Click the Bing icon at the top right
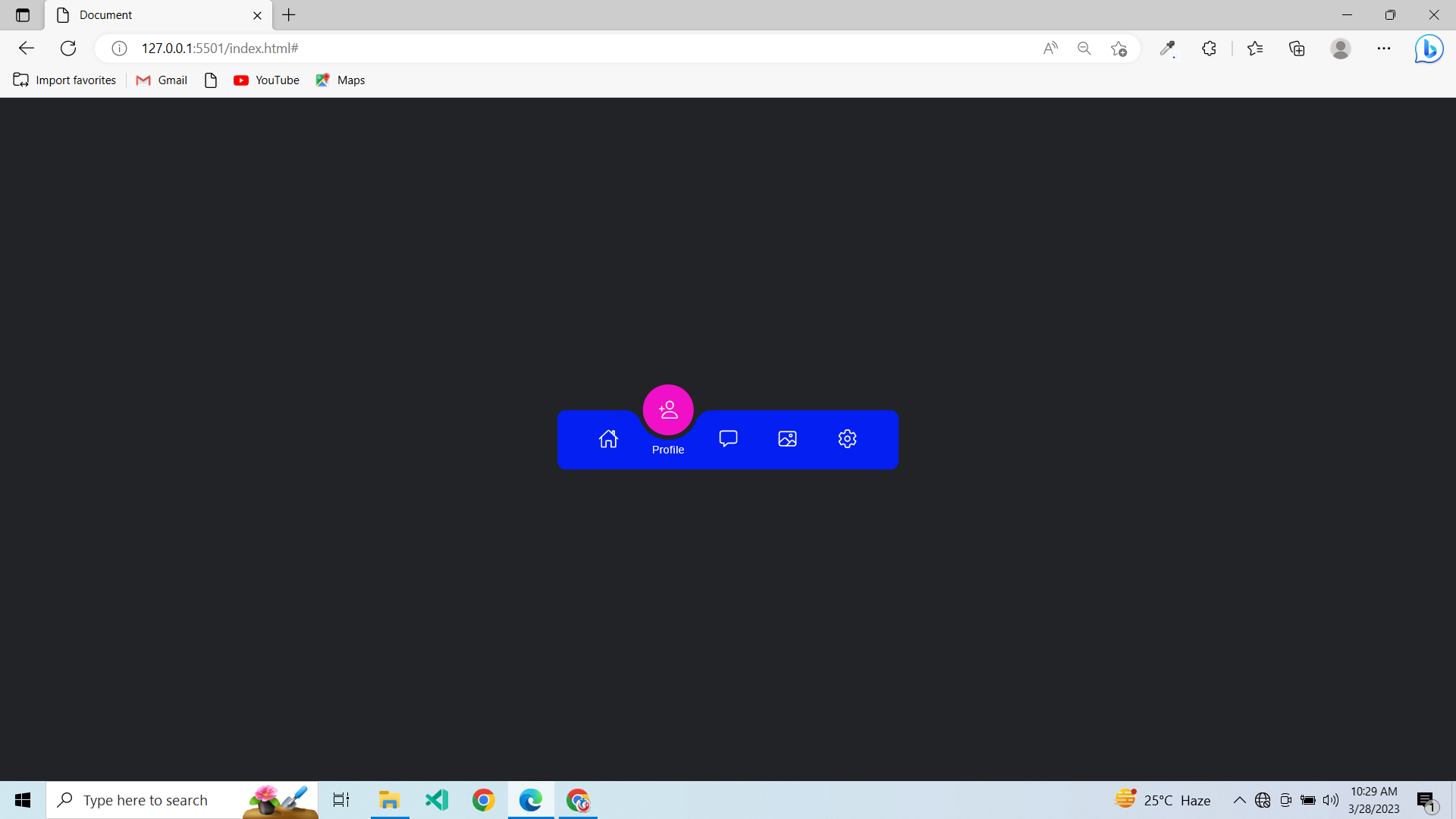This screenshot has width=1456, height=819. point(1429,48)
